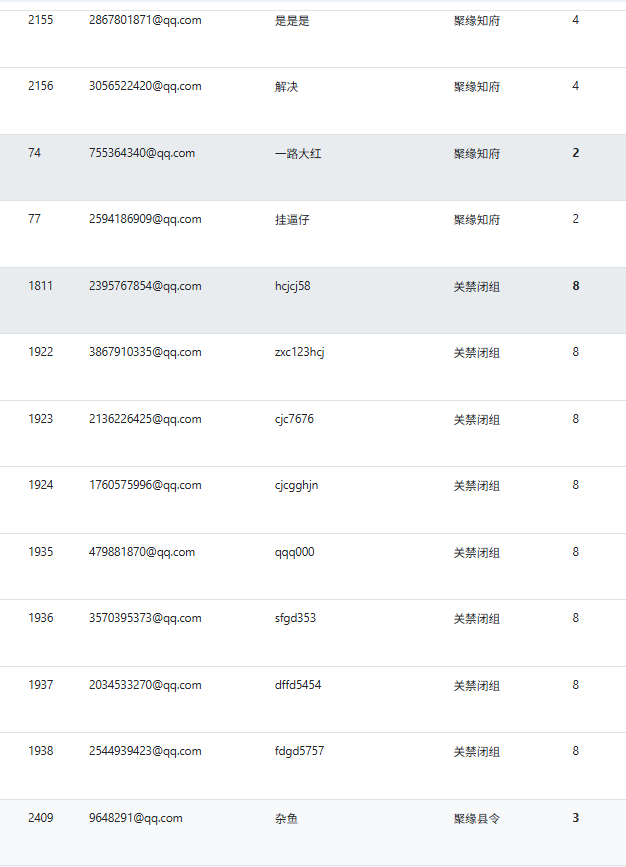Select the username cjc7676
626x867 pixels.
click(294, 419)
